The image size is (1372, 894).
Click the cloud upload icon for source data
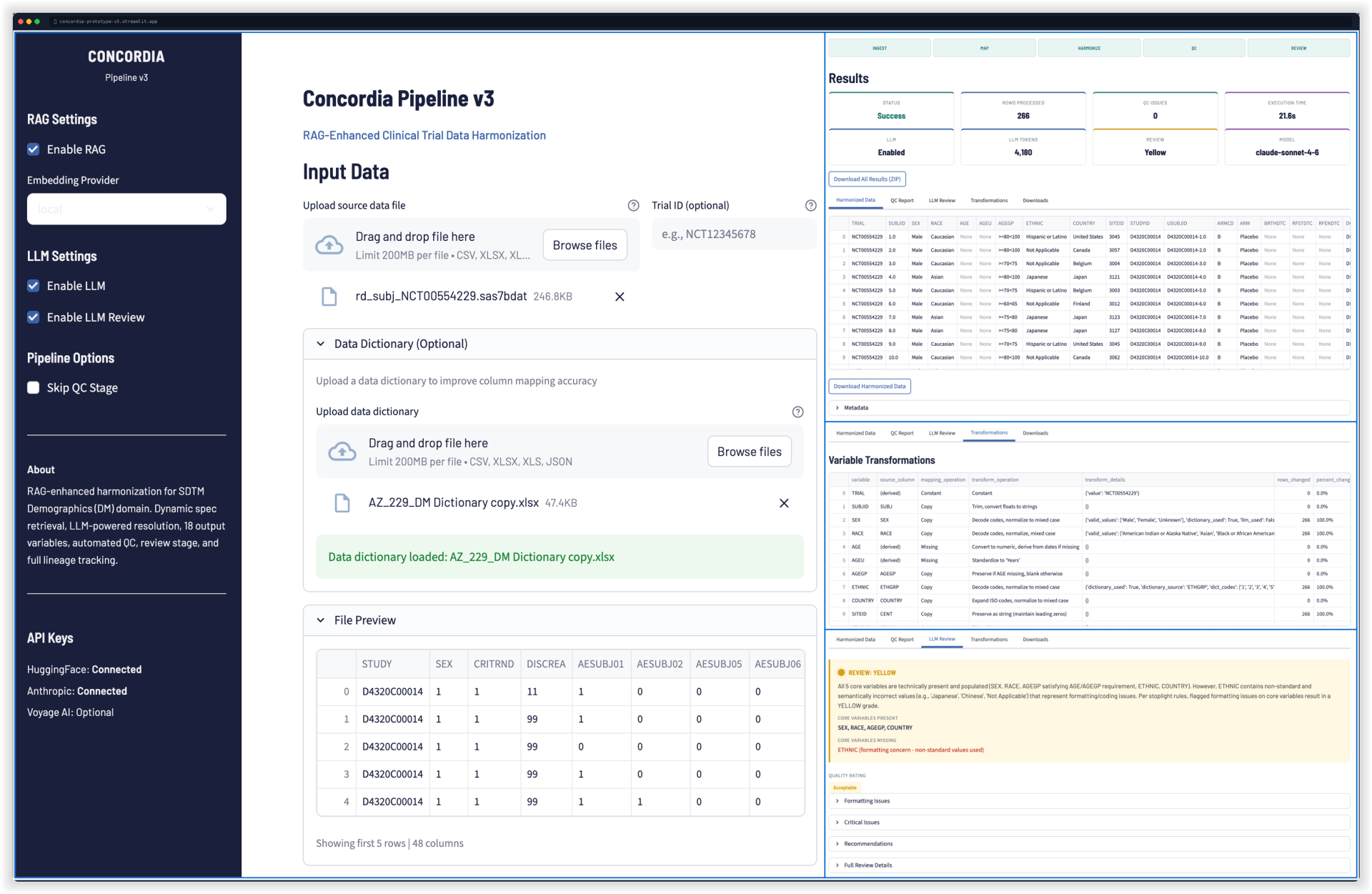coord(329,244)
